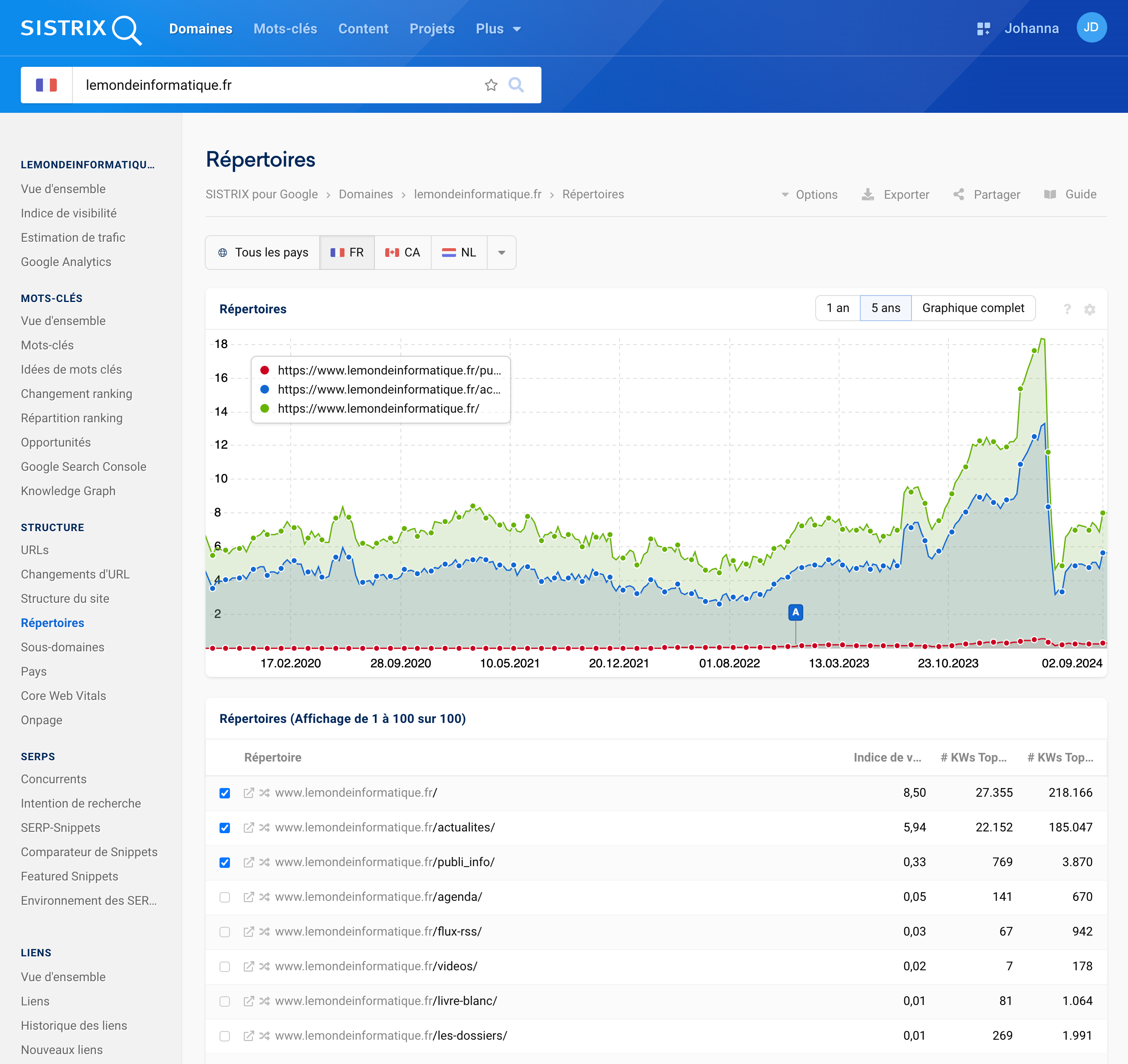Click the chart help question mark icon
The image size is (1128, 1064).
click(x=1067, y=309)
